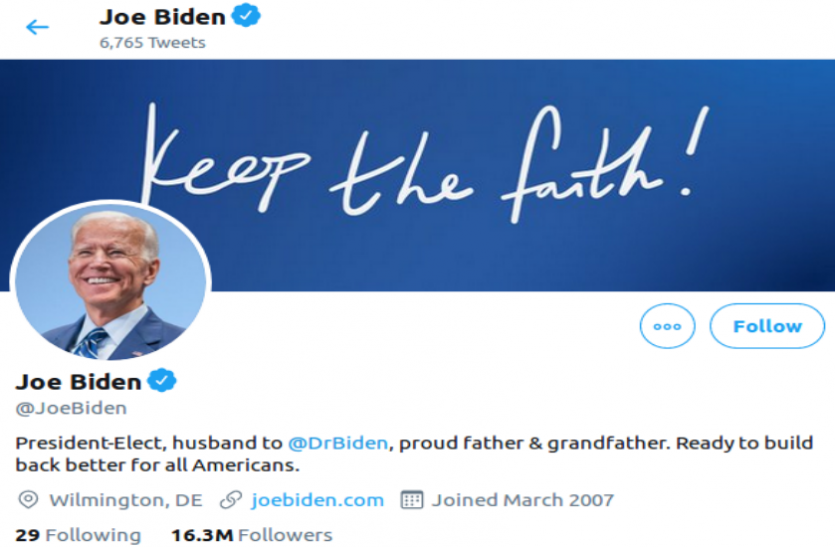Click the "Joined March 2007" text
The width and height of the screenshot is (835, 547).
coord(522,500)
